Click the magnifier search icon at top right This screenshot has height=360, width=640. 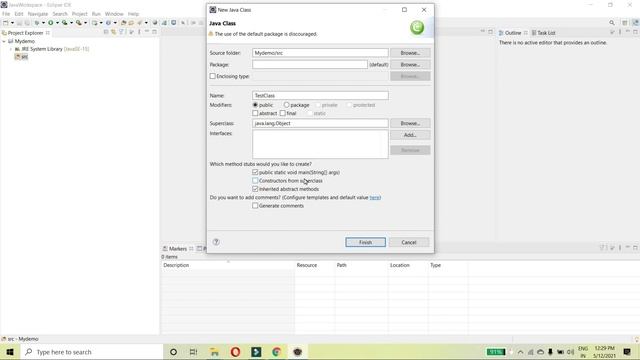pyautogui.click(x=612, y=23)
